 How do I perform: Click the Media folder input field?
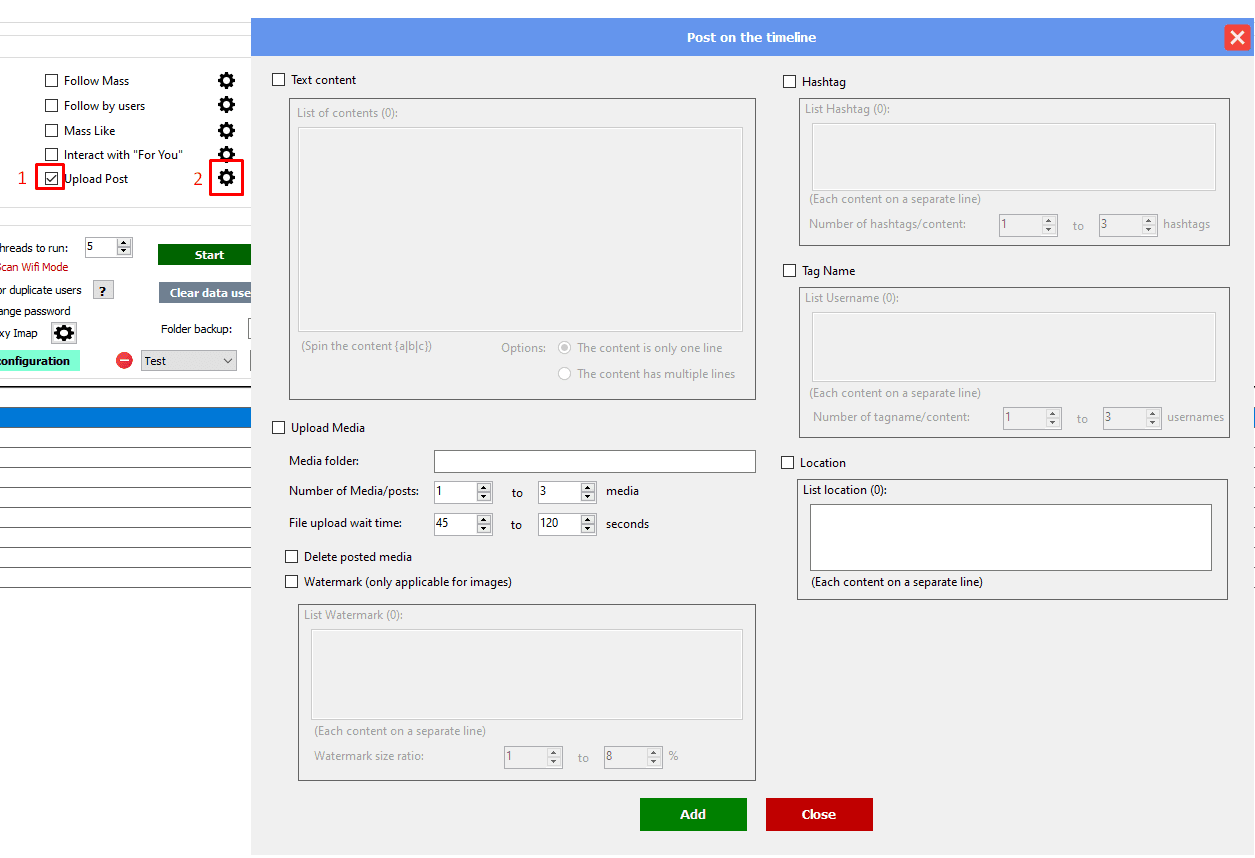(x=595, y=461)
